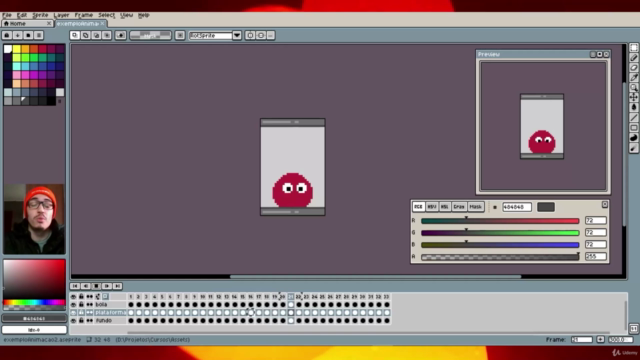Open the Bob Sprite pivot dropdown
Viewport: 640px width, 360px height.
(216, 36)
